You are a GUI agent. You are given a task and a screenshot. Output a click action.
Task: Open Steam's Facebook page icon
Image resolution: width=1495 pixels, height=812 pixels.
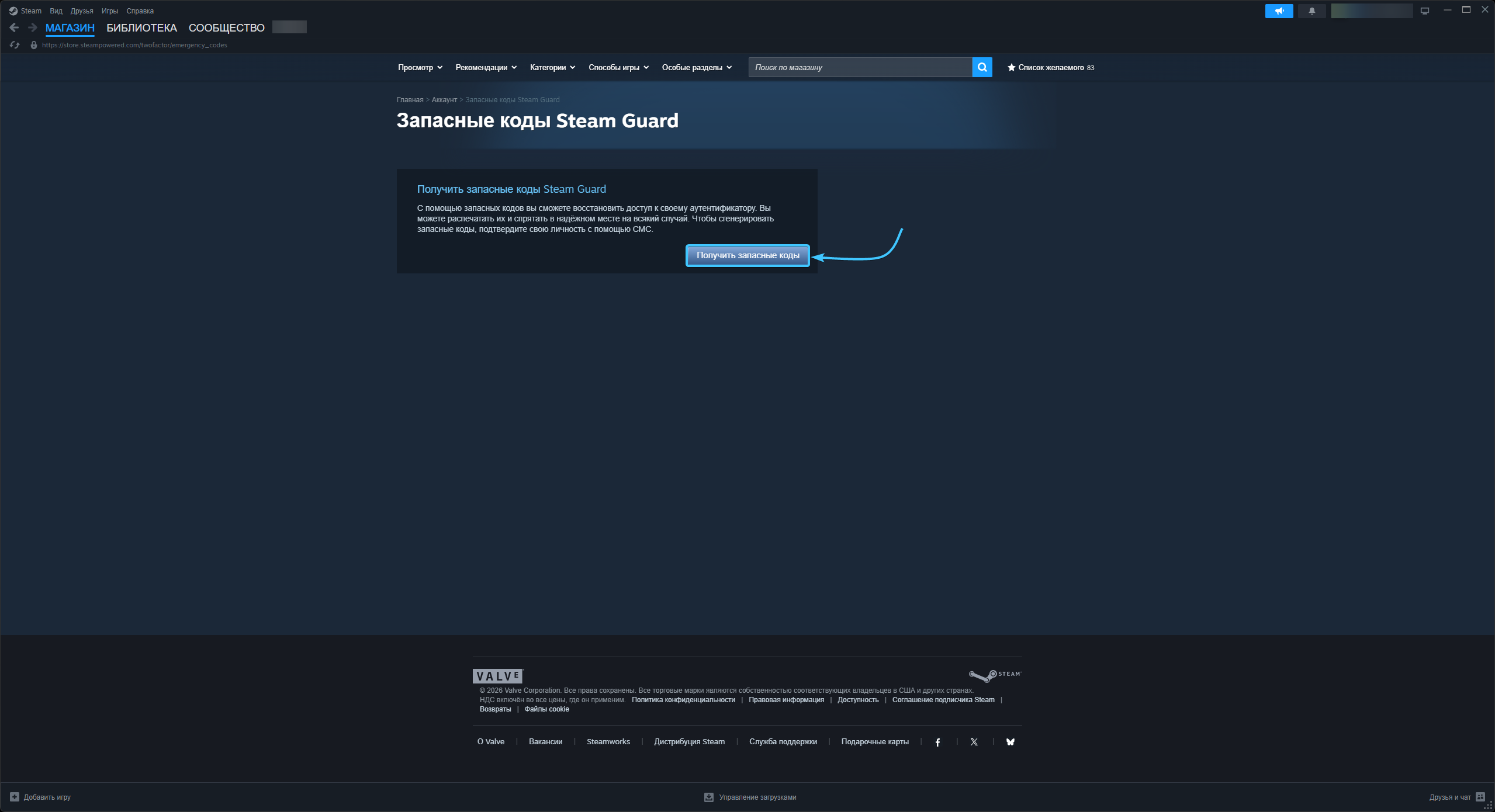(x=937, y=742)
